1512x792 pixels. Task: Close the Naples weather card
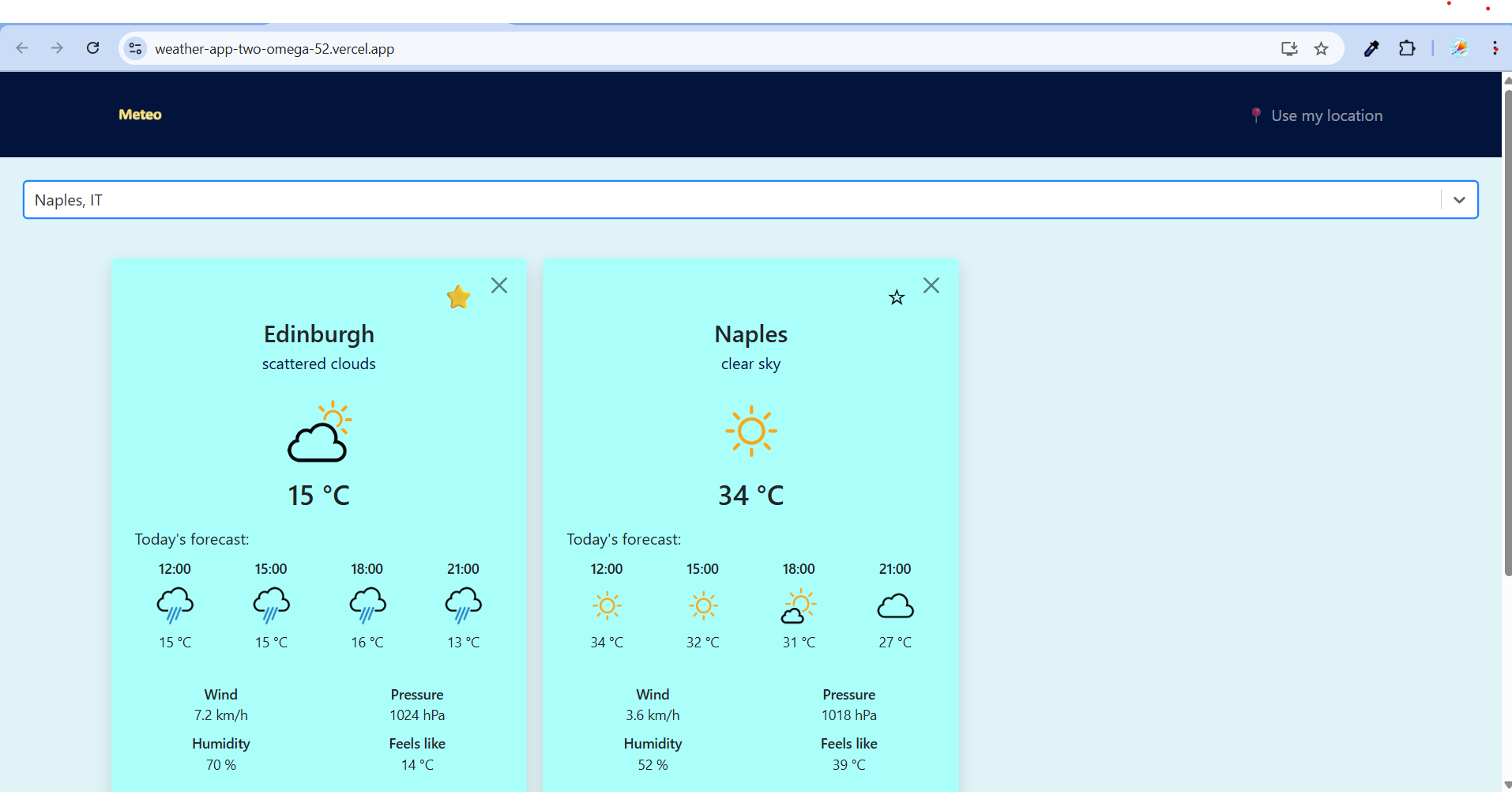pyautogui.click(x=931, y=285)
